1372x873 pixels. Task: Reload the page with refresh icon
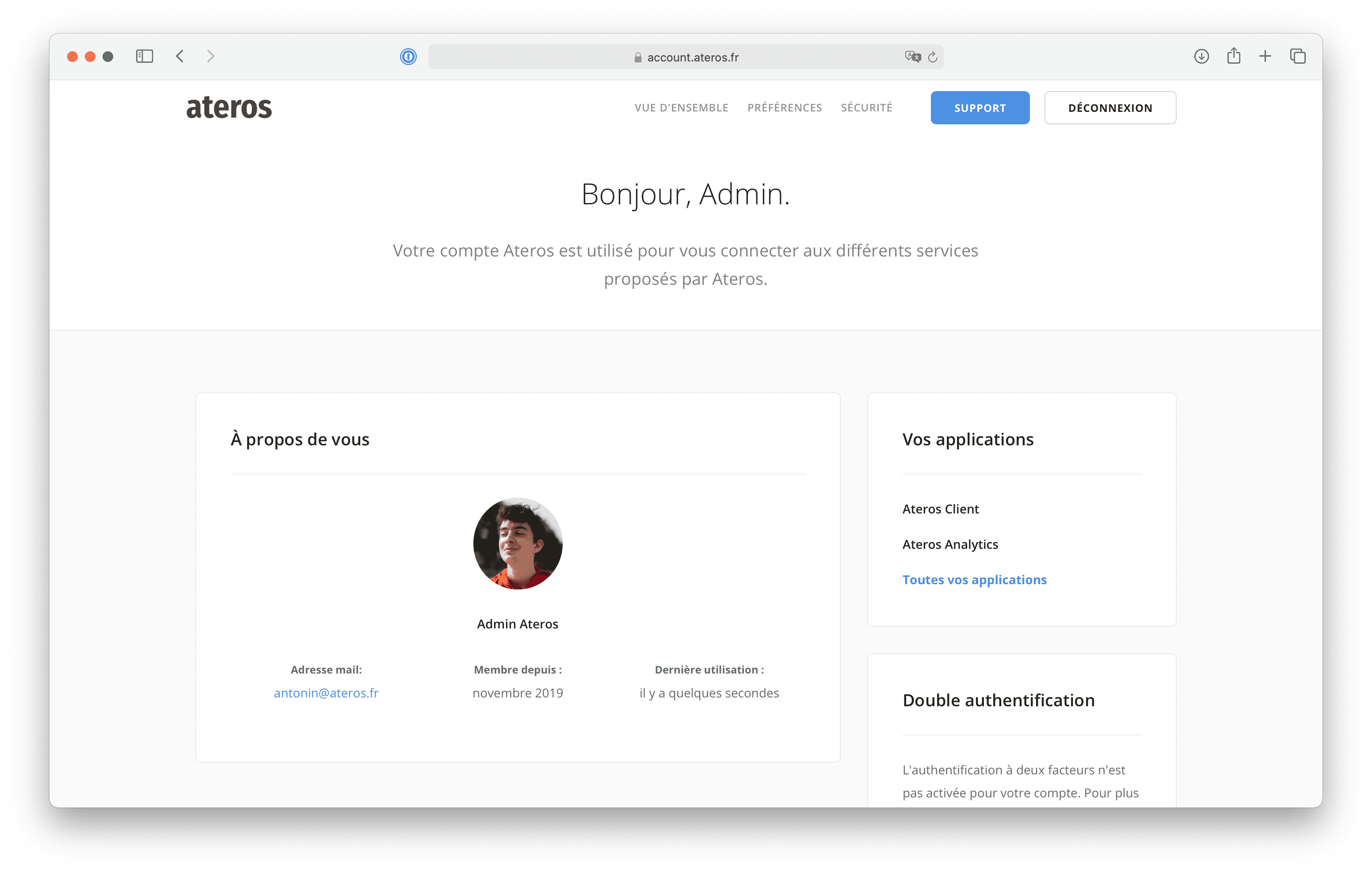click(x=933, y=57)
